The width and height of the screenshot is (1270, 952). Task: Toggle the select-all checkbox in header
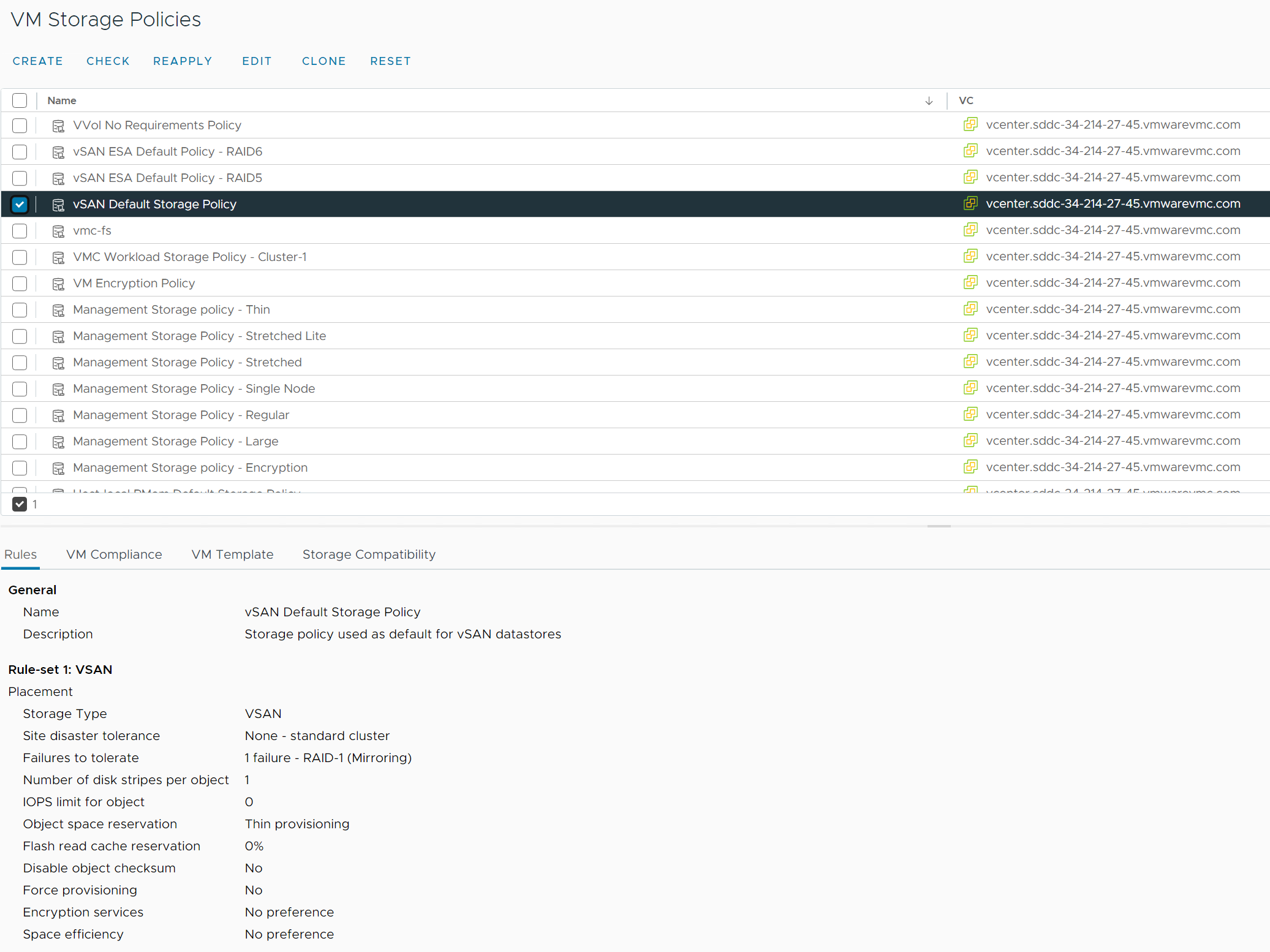[x=20, y=100]
